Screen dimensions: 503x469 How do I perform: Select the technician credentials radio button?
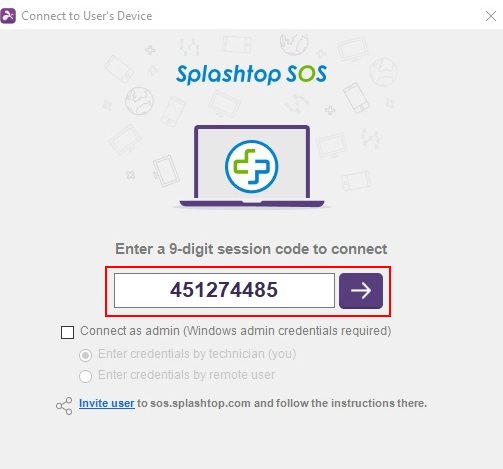click(85, 355)
